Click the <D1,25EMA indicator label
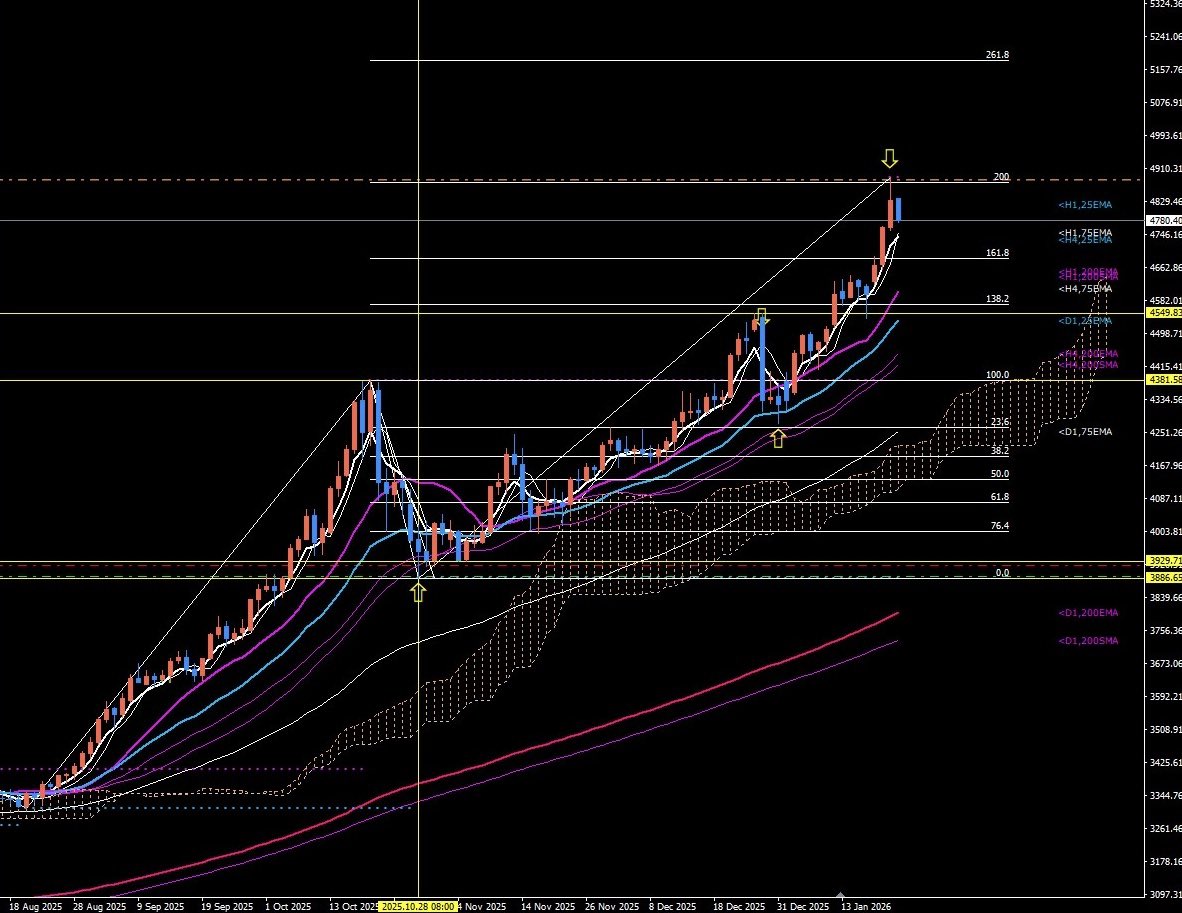Image resolution: width=1182 pixels, height=913 pixels. tap(1085, 321)
